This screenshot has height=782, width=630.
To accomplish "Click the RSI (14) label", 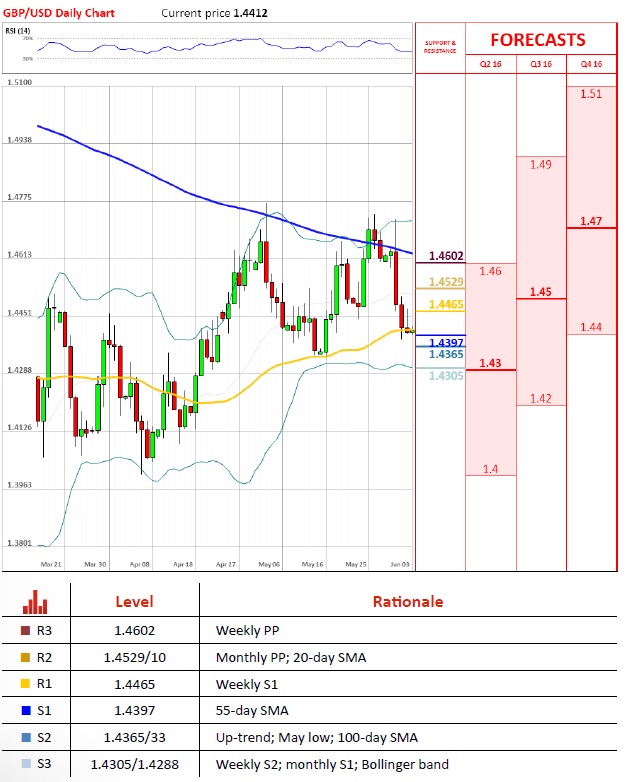I will click(x=17, y=31).
